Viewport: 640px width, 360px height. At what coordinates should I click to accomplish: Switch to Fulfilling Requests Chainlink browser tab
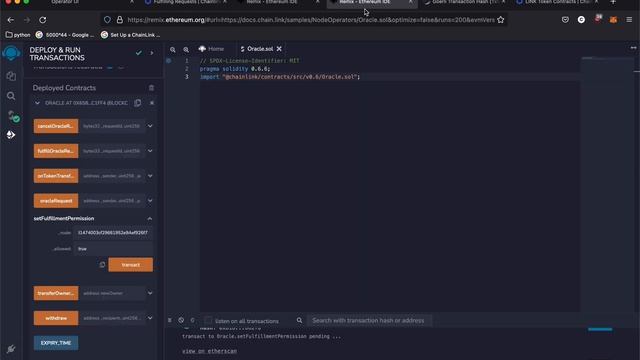[x=186, y=2]
